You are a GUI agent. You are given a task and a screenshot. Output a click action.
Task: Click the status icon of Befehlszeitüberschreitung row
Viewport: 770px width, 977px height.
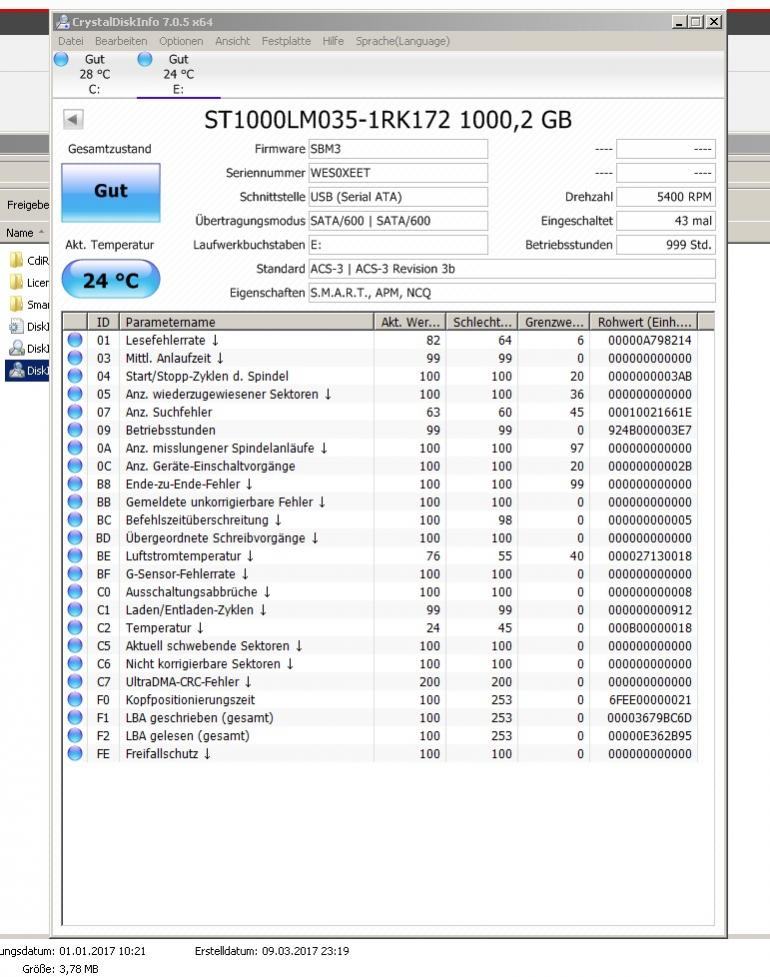(75, 520)
